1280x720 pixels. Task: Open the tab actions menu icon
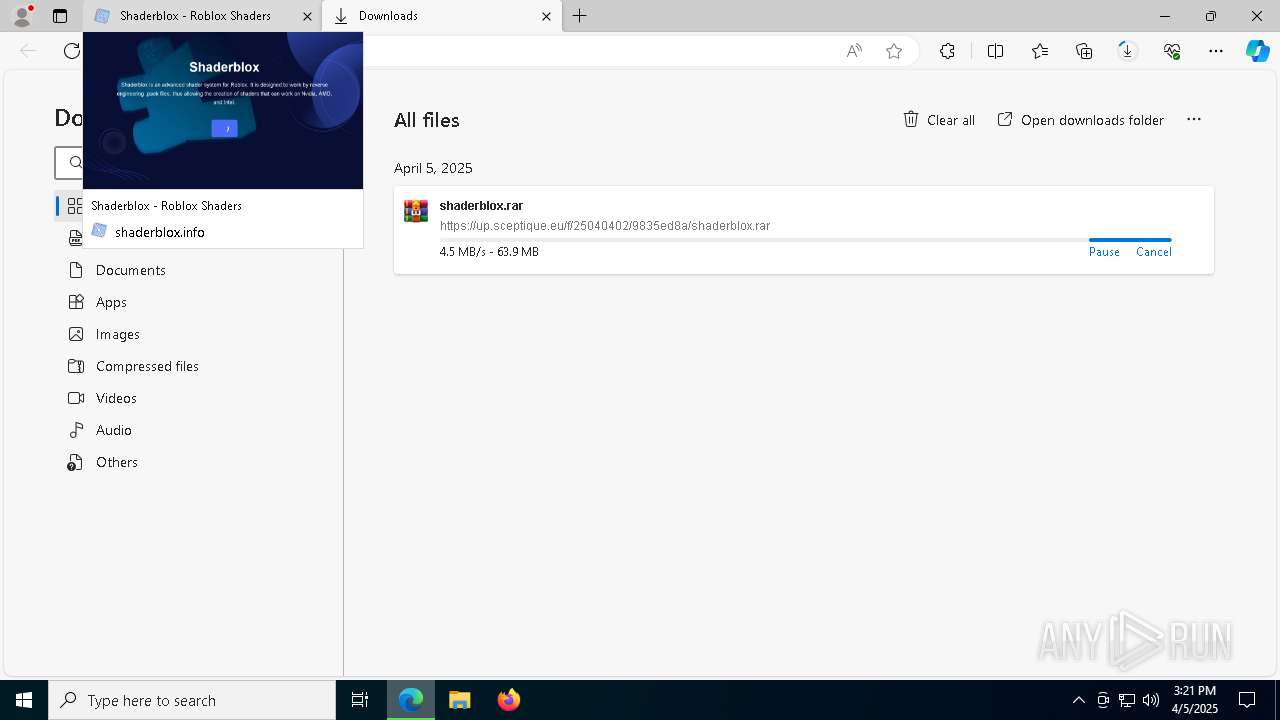coord(60,16)
